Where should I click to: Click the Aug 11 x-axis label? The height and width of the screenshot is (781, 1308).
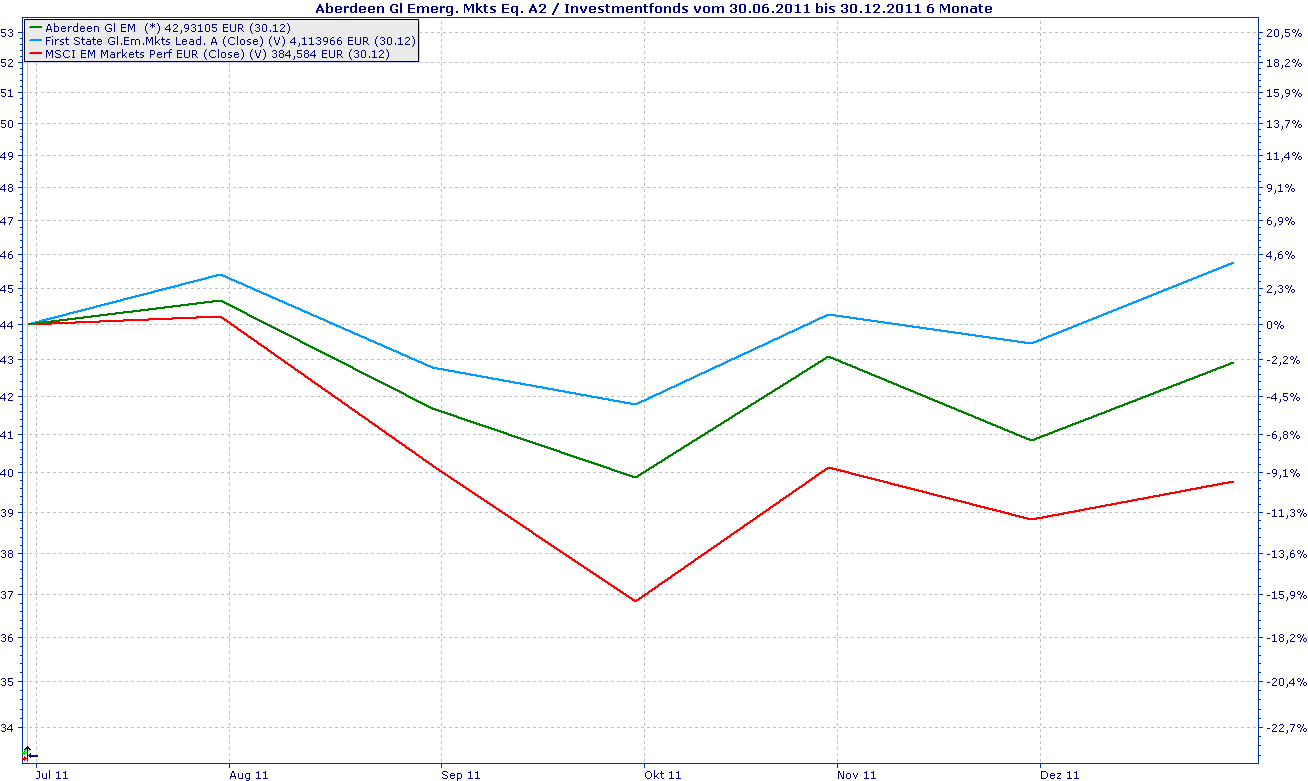(x=248, y=774)
